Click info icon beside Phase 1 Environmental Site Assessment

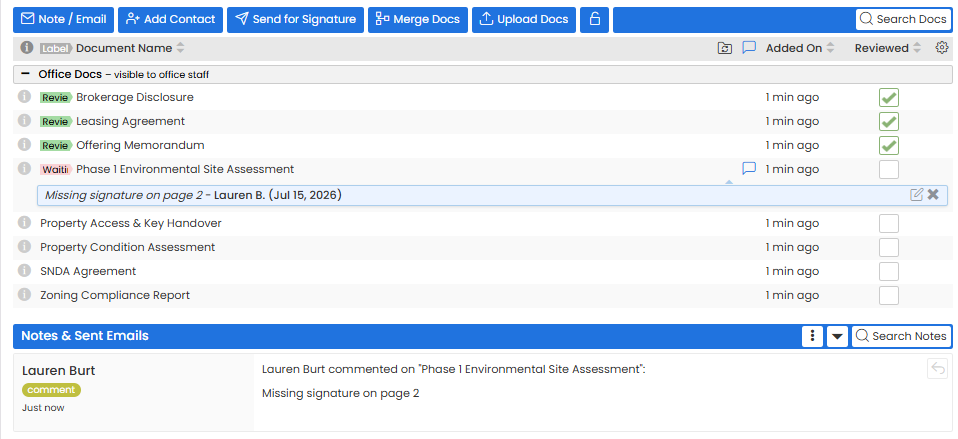[24, 169]
